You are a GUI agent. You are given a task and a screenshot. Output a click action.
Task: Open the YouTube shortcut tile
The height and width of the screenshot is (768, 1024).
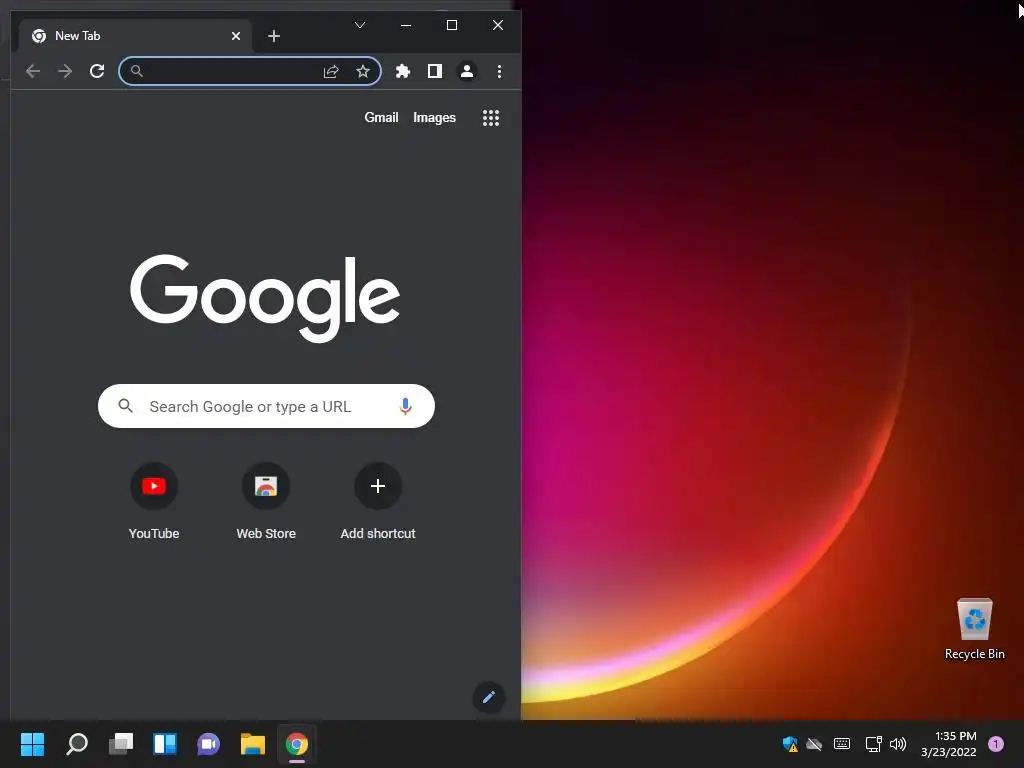pos(154,502)
